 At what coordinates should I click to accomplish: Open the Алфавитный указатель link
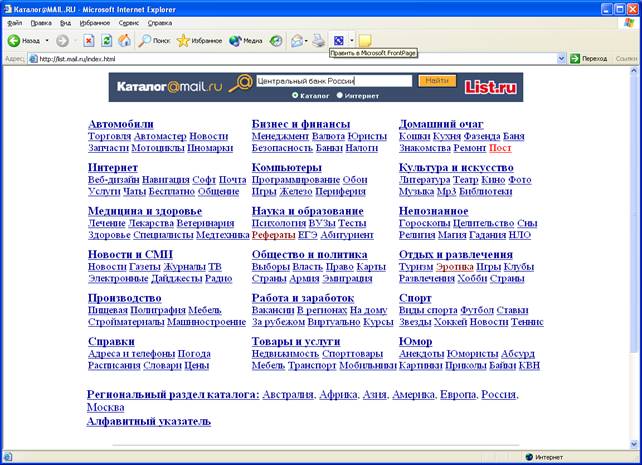click(x=149, y=421)
